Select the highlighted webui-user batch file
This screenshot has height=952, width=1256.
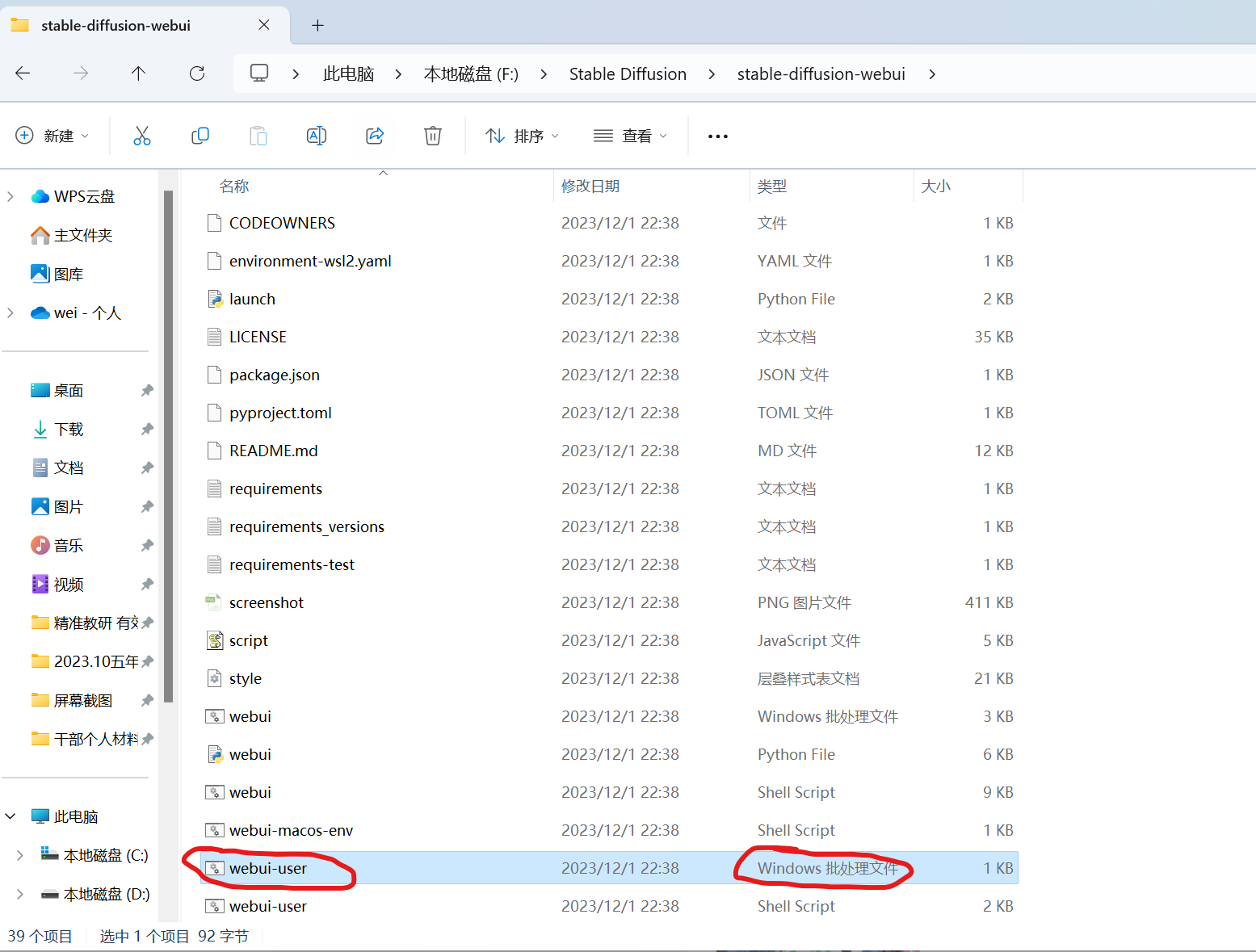pyautogui.click(x=609, y=868)
